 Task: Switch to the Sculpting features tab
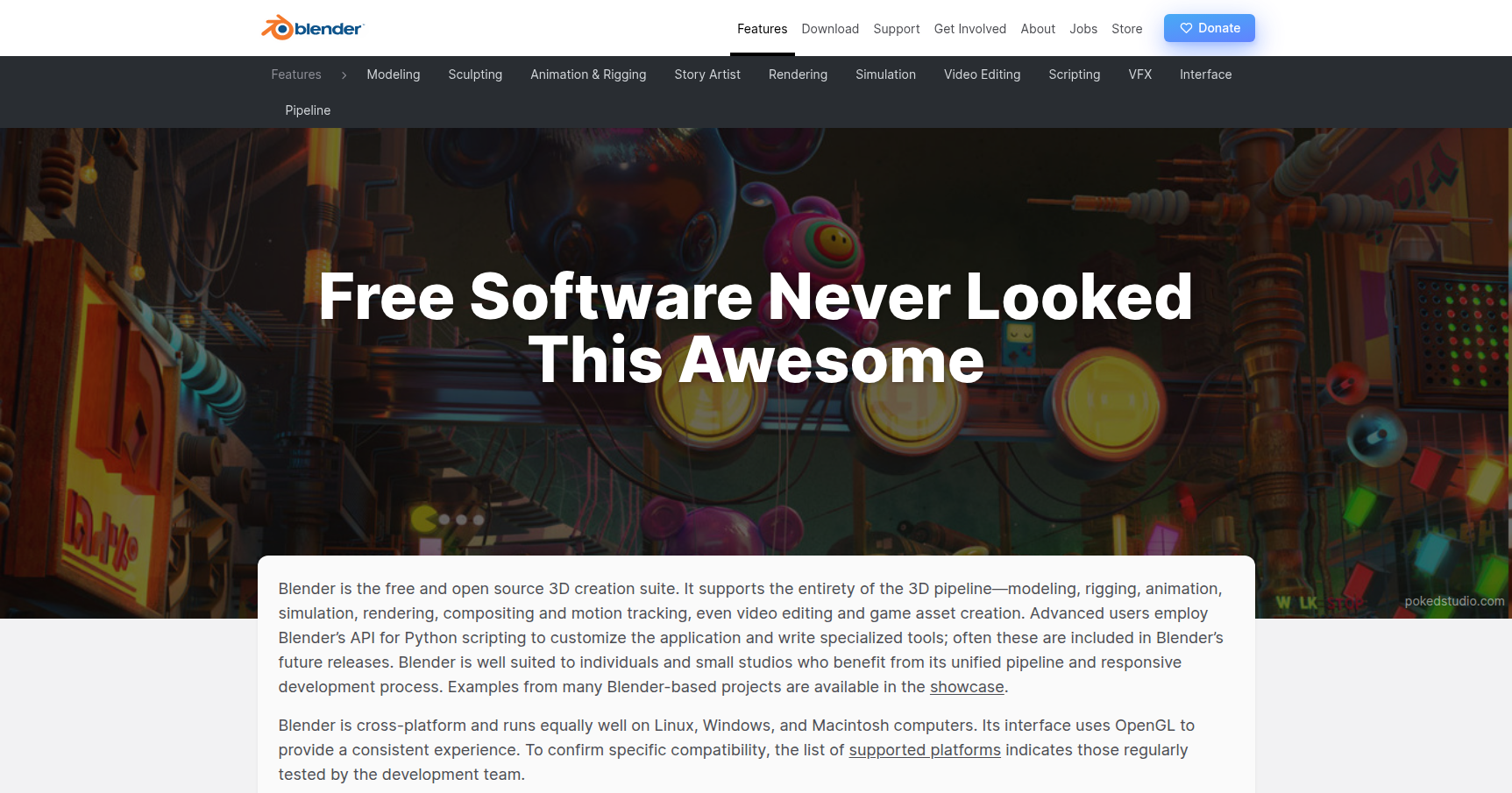click(474, 74)
